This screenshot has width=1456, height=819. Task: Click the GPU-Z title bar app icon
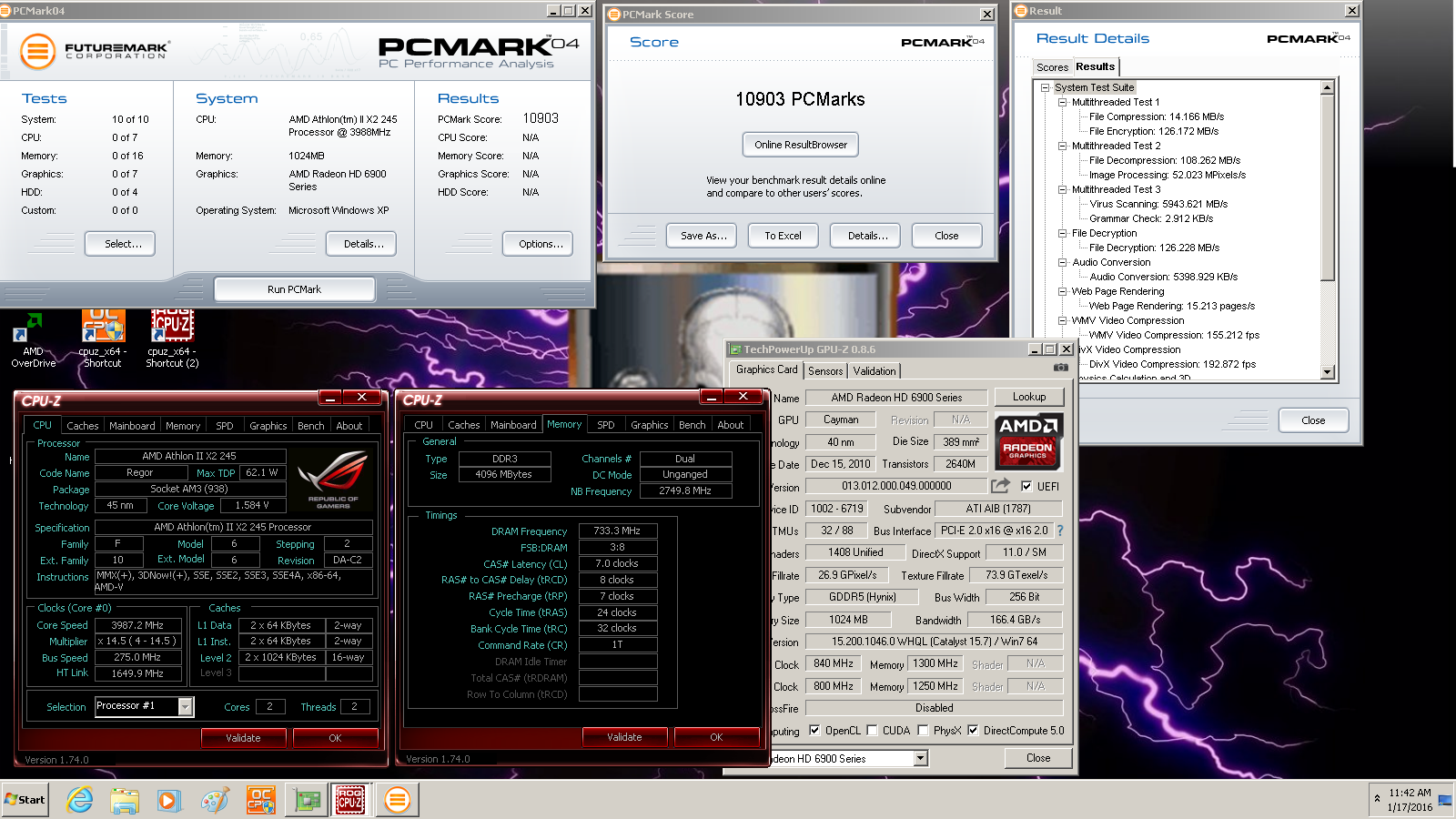click(x=734, y=349)
